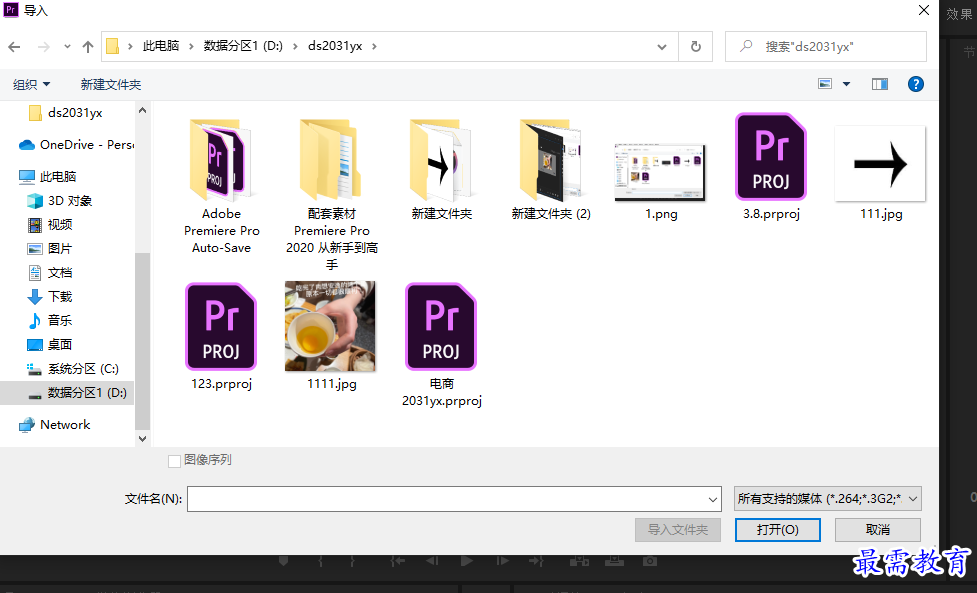Click the 打开(O) button

pos(778,530)
